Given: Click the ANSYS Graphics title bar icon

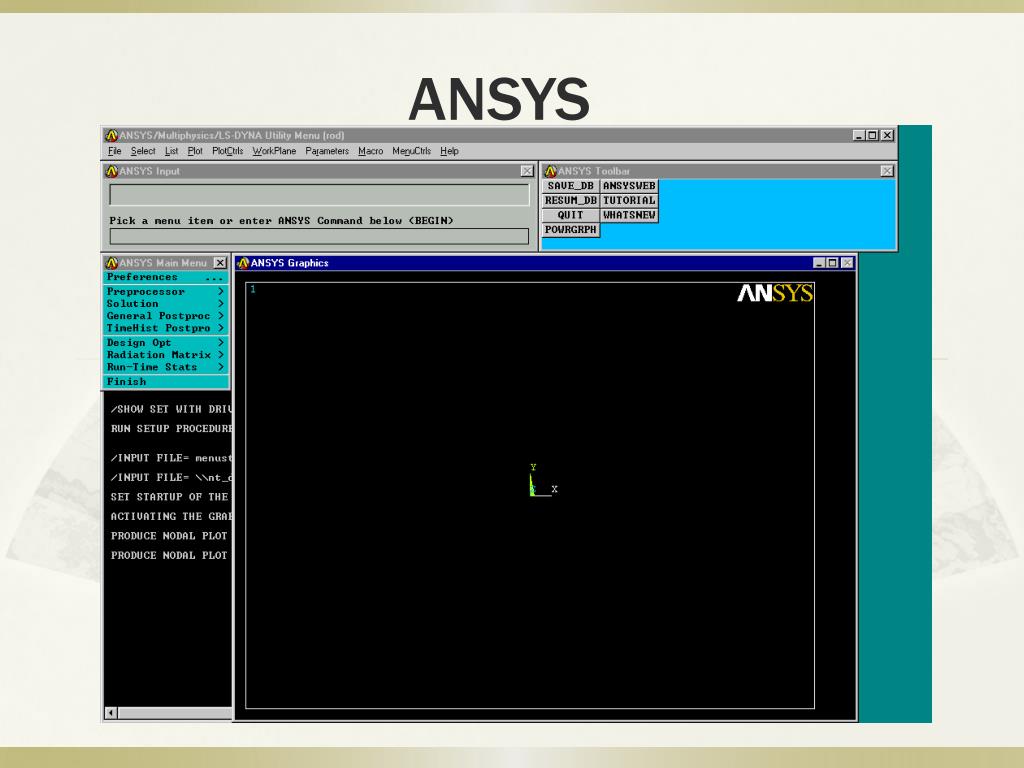Looking at the screenshot, I should (243, 263).
